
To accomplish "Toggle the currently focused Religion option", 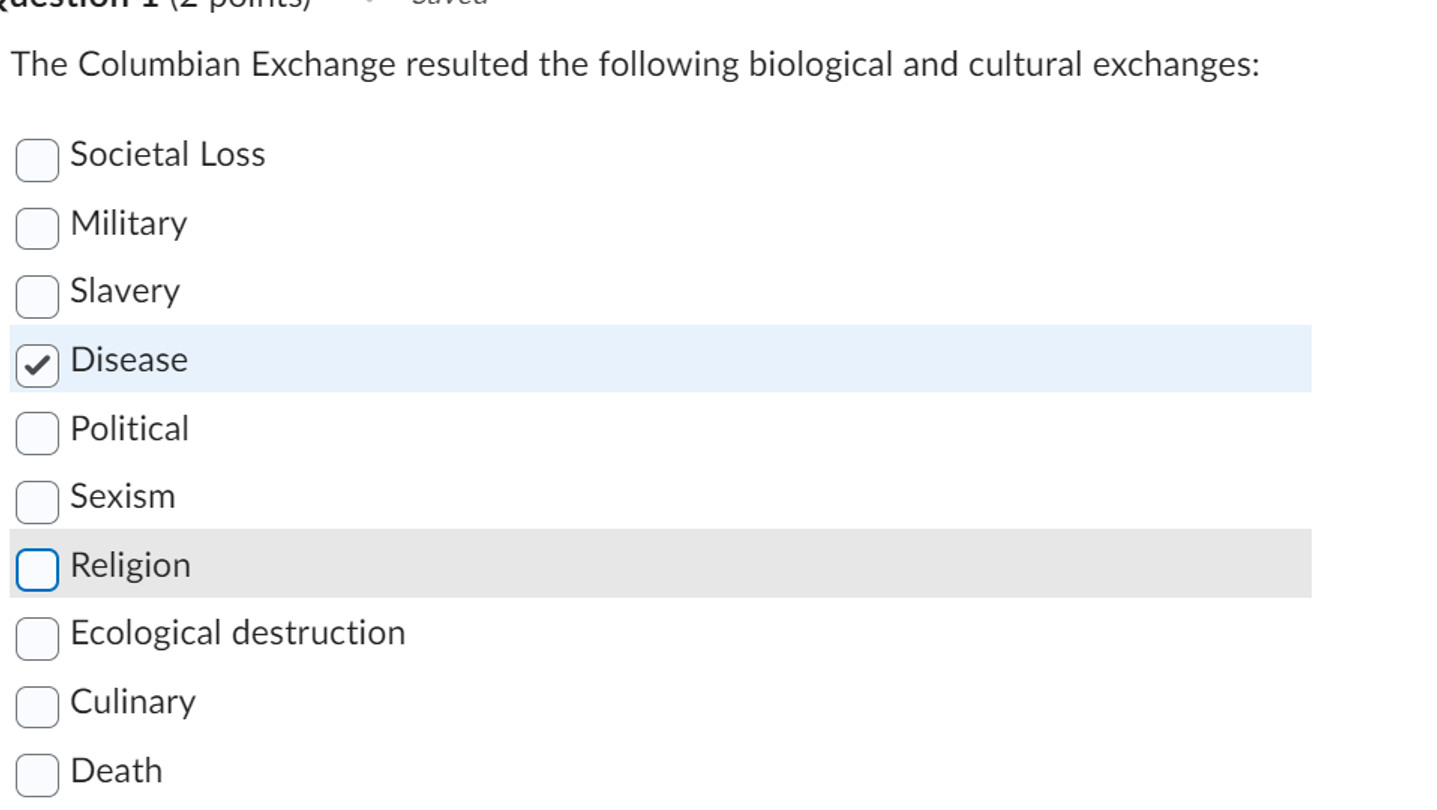I will click(x=36, y=570).
